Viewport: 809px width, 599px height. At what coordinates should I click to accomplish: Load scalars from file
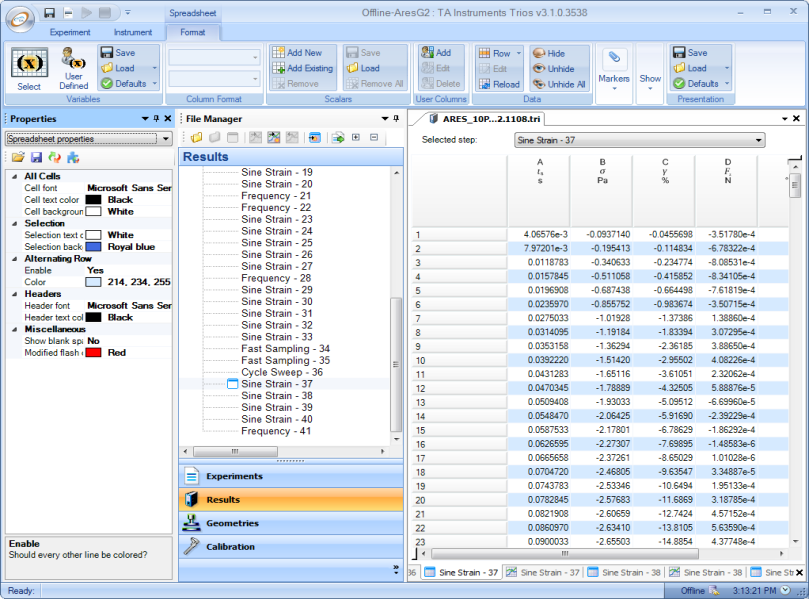pos(363,68)
